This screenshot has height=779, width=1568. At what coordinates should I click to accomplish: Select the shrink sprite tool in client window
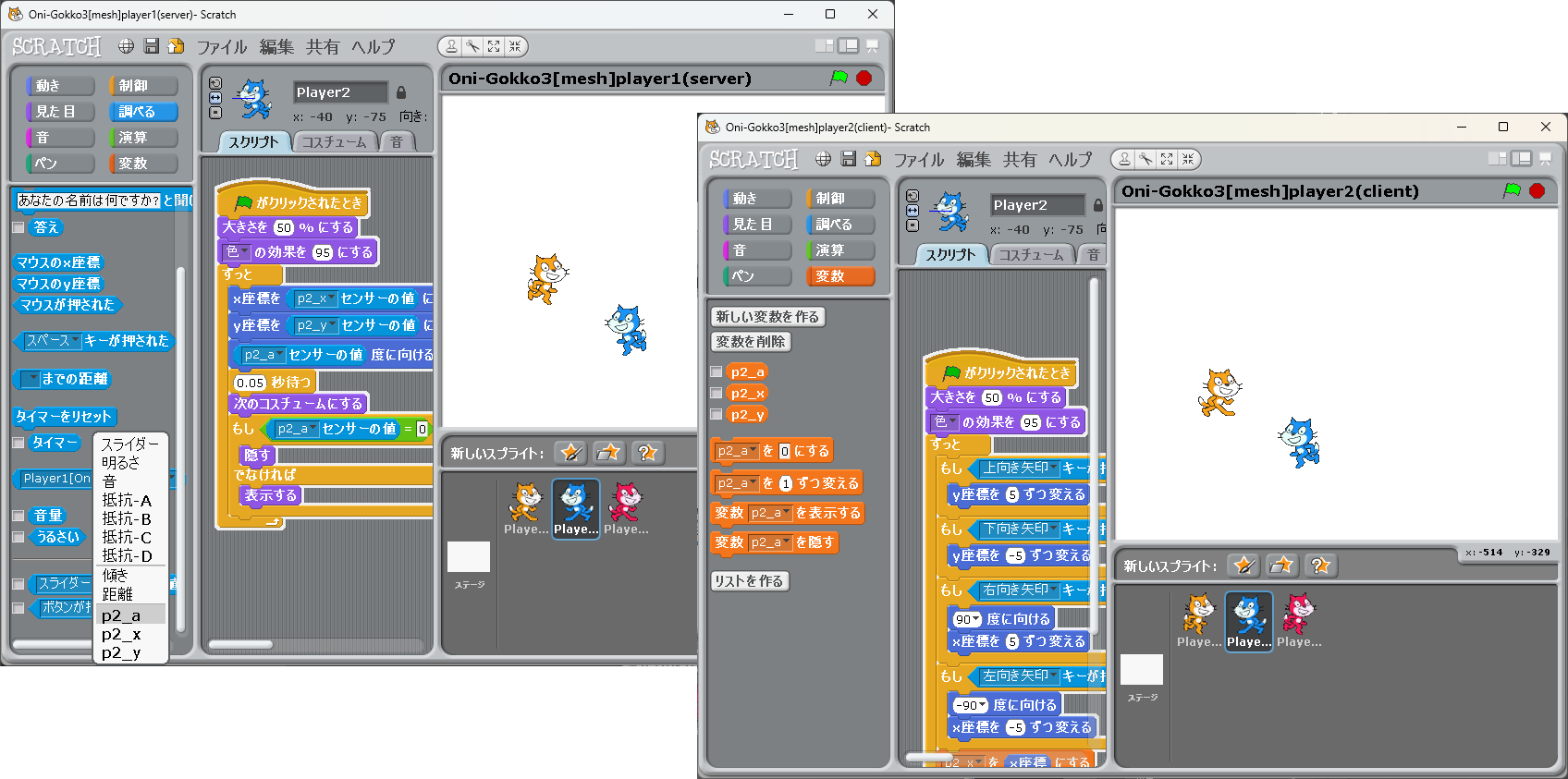[x=1188, y=159]
